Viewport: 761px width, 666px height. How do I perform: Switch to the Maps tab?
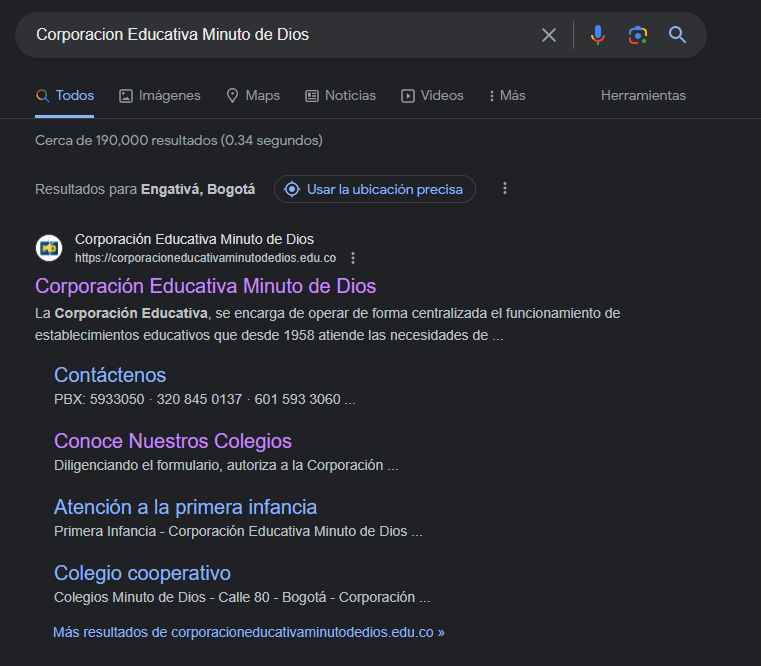pos(253,96)
